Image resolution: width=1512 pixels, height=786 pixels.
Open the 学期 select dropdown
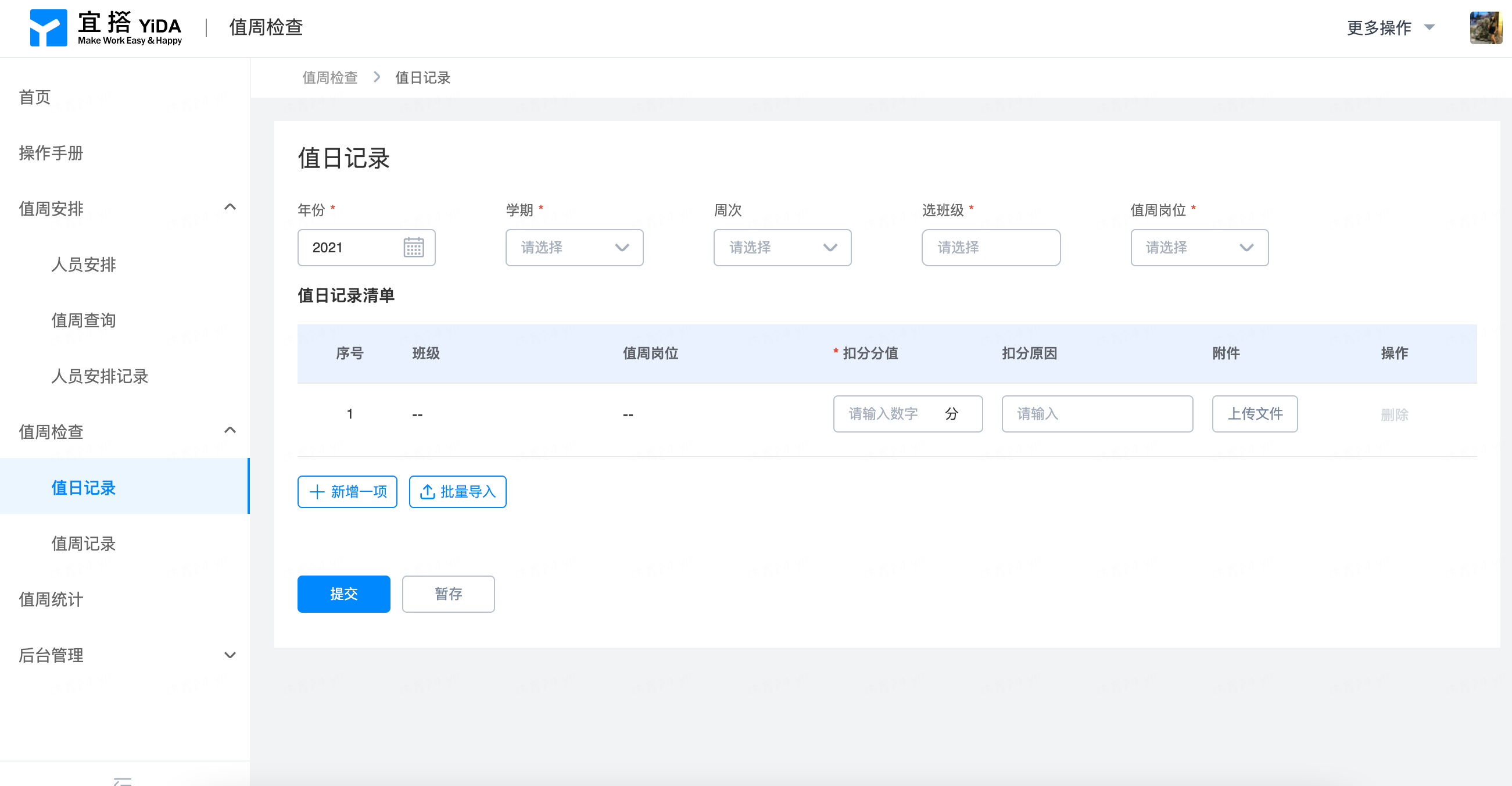[x=574, y=247]
